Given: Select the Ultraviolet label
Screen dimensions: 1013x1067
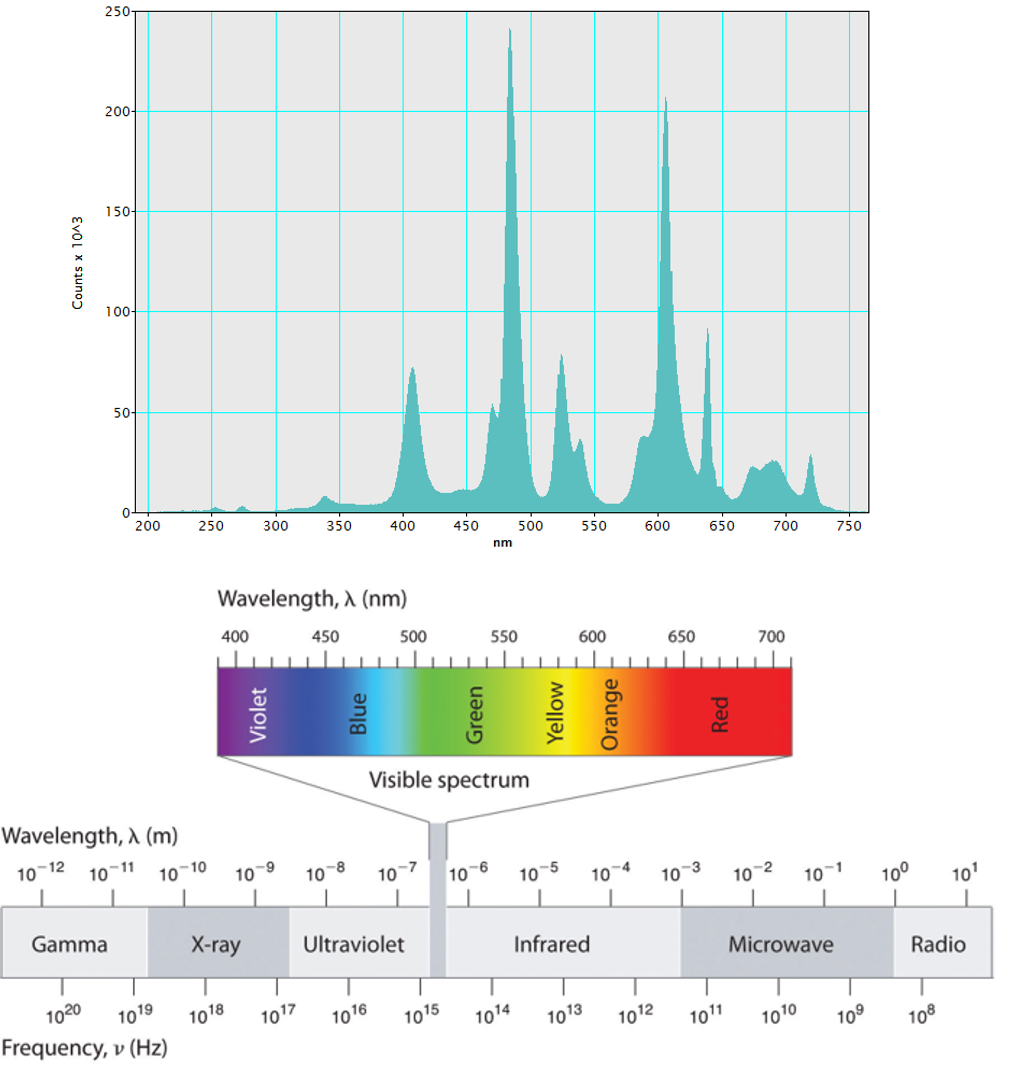Looking at the screenshot, I should coord(356,943).
